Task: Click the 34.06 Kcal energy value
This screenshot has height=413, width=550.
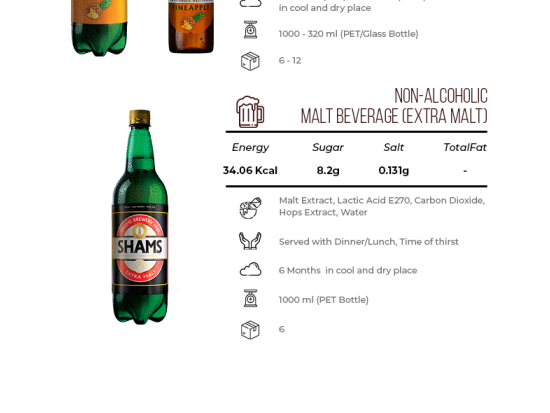Action: point(250,171)
